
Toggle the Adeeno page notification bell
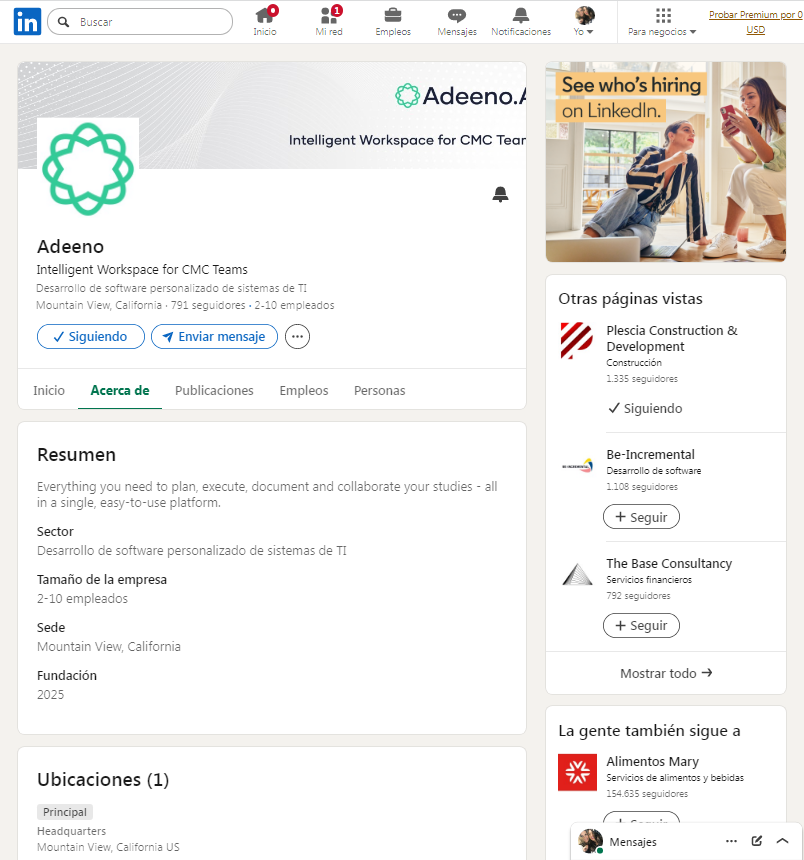pyautogui.click(x=500, y=194)
